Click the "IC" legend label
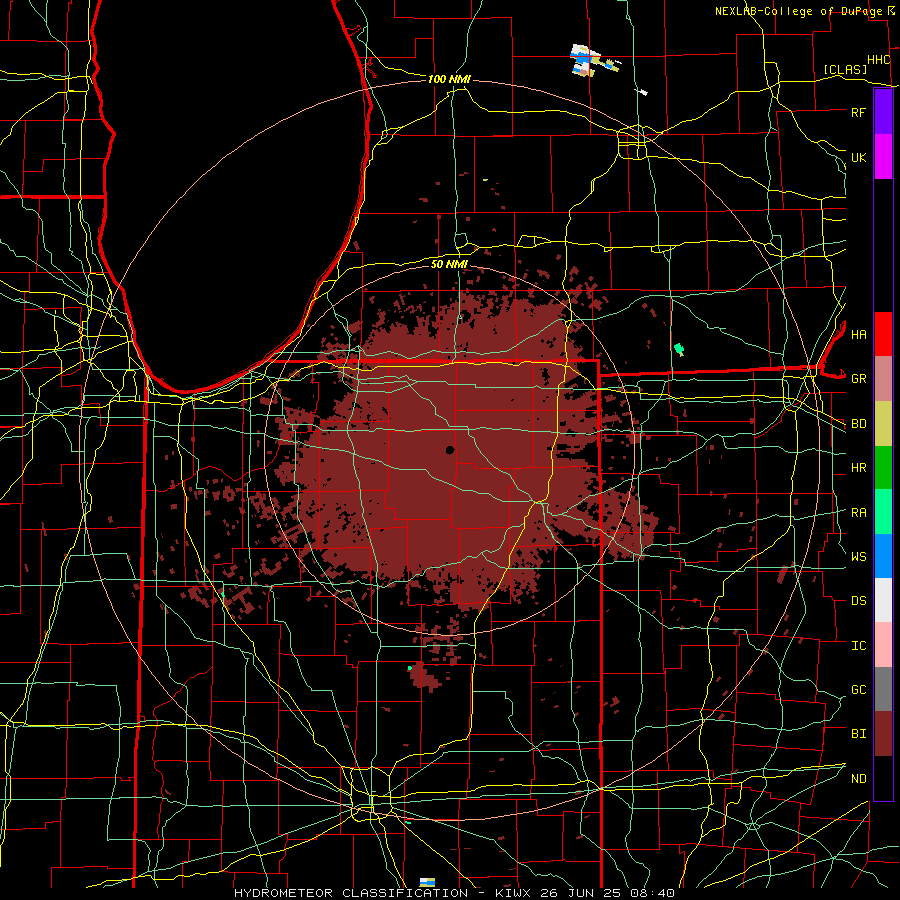This screenshot has height=900, width=900. (858, 646)
